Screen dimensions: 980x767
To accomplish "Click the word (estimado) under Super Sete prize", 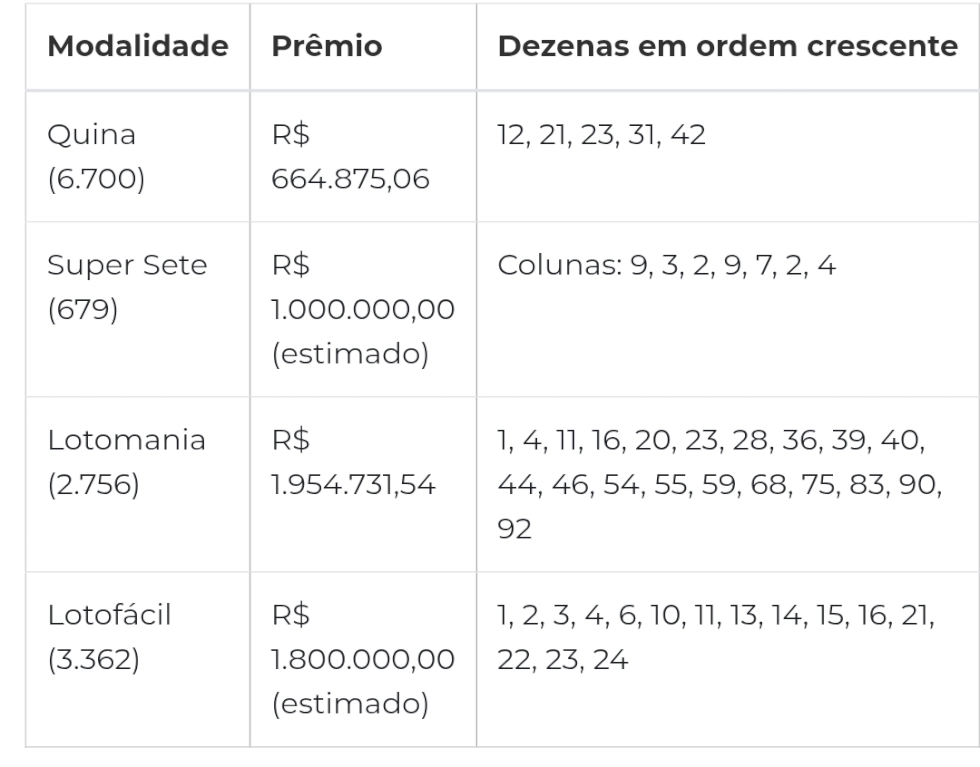I will (351, 354).
